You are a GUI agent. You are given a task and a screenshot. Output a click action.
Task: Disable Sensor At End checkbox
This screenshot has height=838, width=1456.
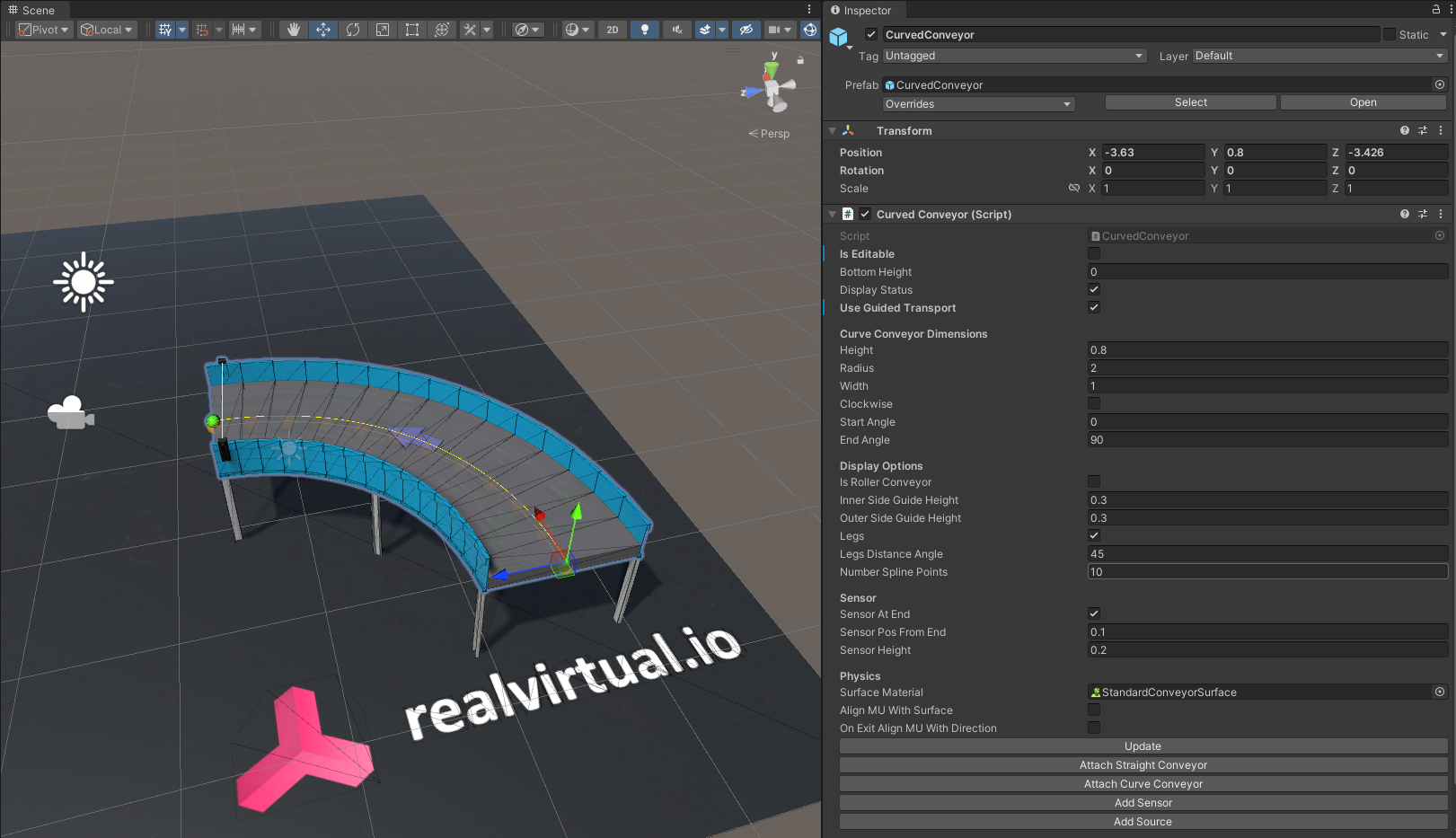click(1094, 614)
